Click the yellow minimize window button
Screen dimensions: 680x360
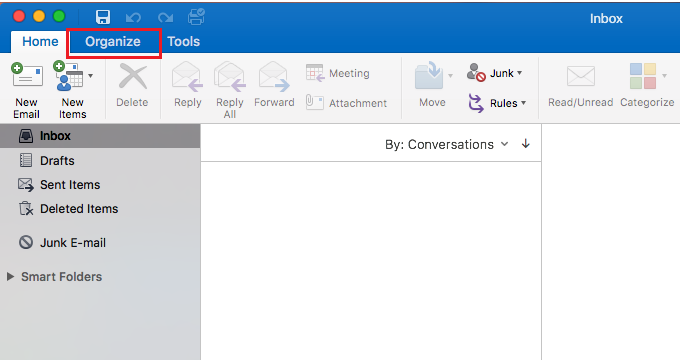tap(39, 16)
